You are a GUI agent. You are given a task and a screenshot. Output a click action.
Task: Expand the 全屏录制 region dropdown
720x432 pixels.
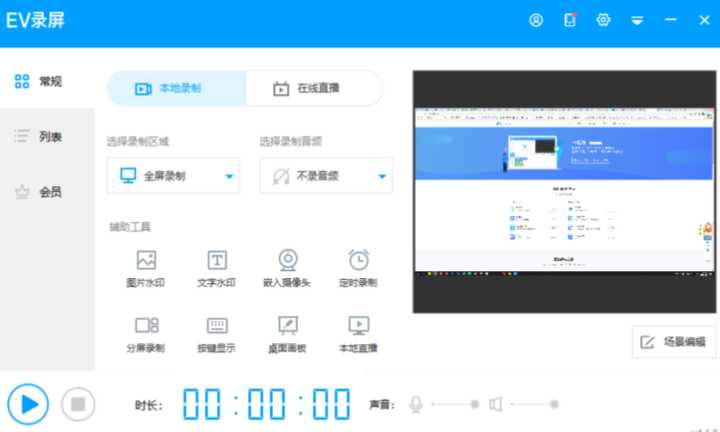click(173, 176)
